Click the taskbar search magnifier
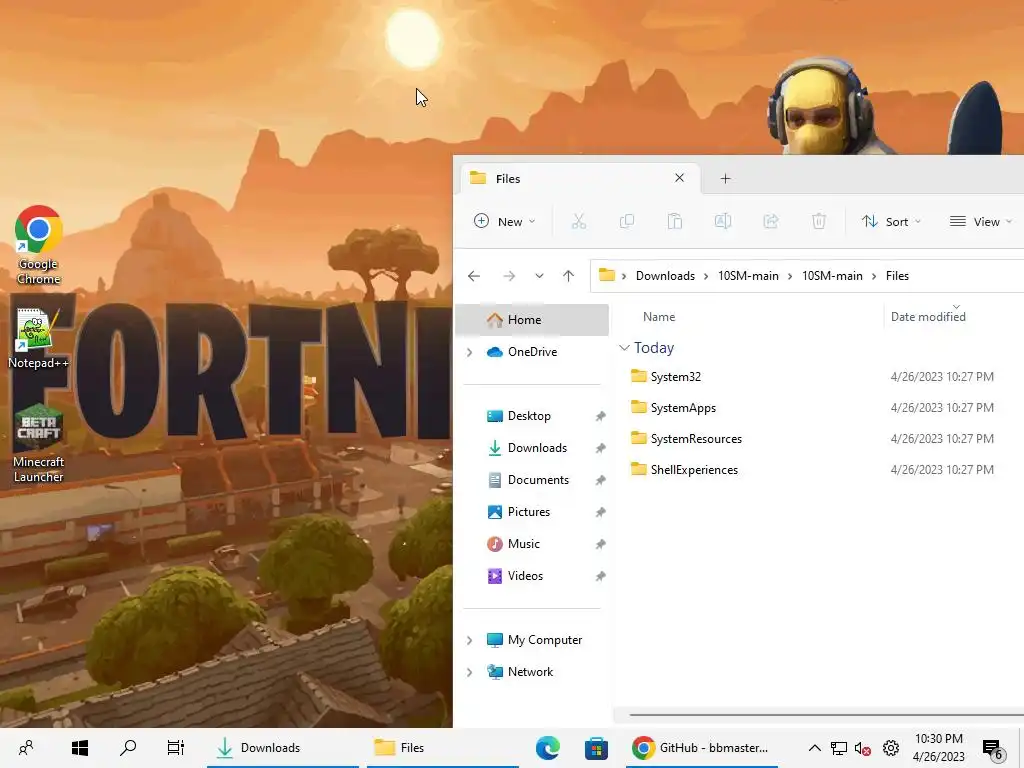 pos(128,748)
